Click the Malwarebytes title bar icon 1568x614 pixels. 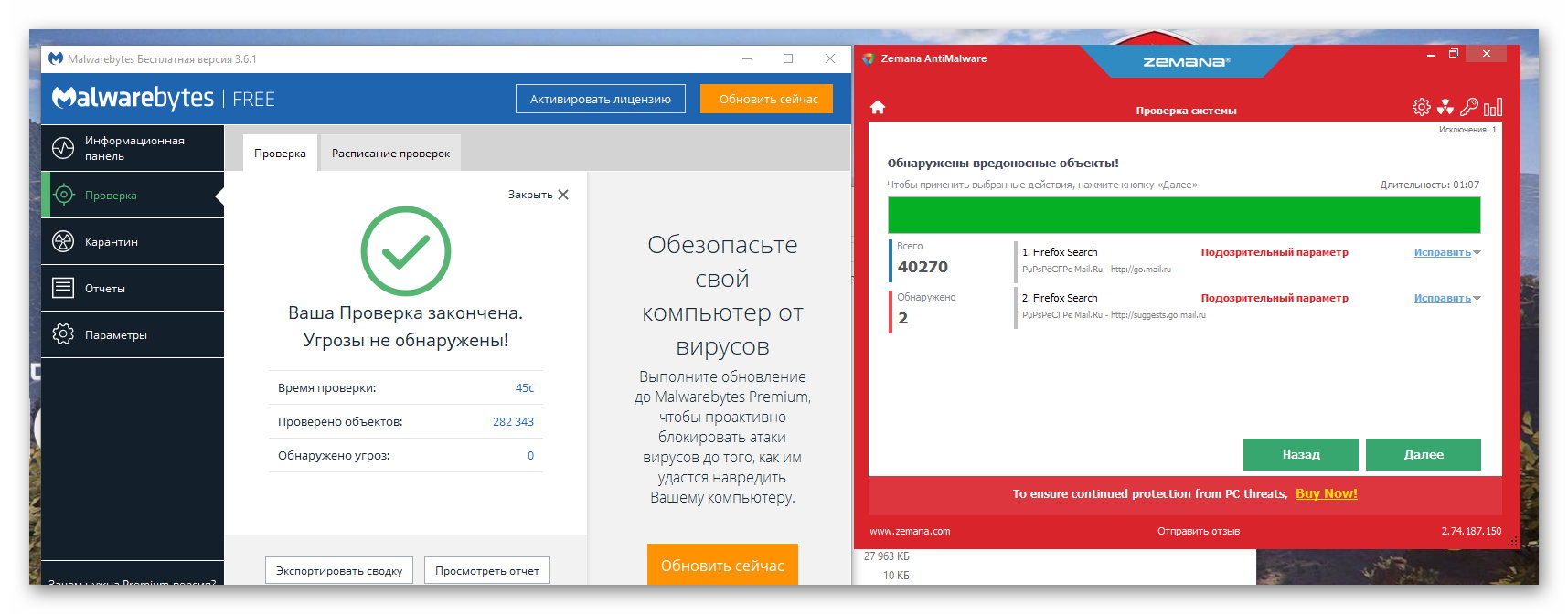click(x=56, y=58)
